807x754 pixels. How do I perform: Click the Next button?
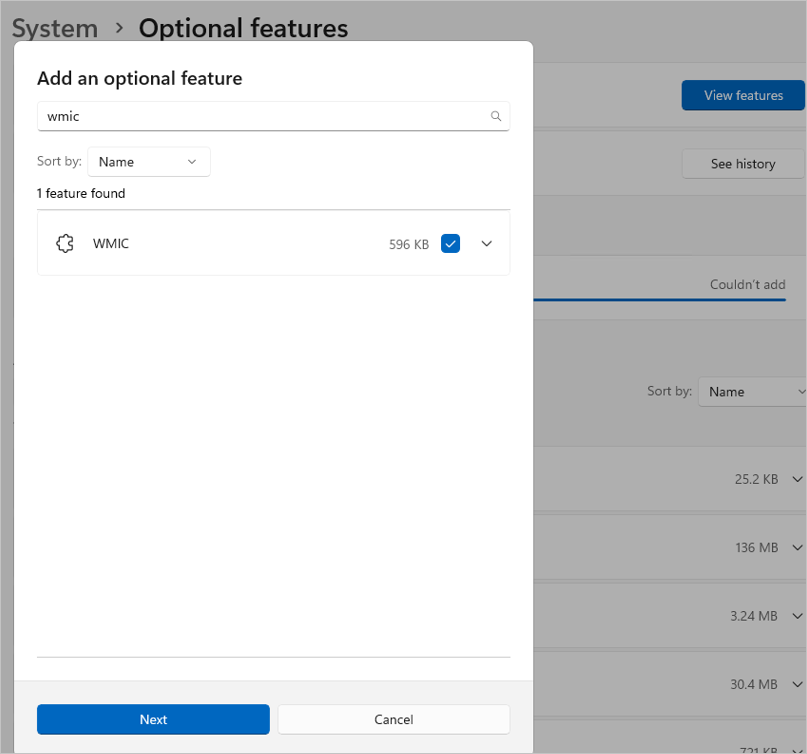[x=153, y=719]
